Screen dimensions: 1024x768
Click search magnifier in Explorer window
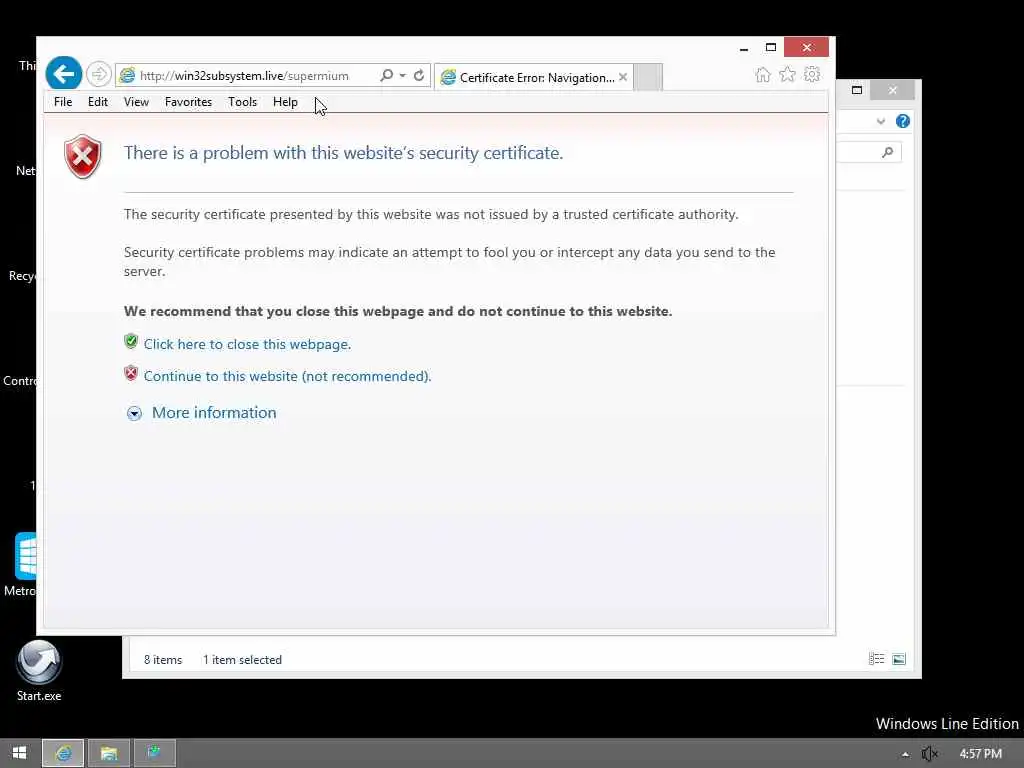pos(887,153)
